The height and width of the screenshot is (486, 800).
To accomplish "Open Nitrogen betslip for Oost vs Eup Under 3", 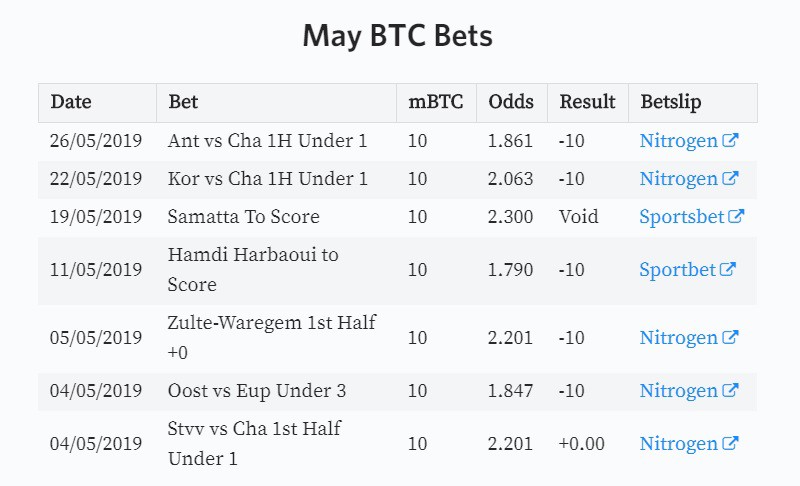I will (679, 391).
